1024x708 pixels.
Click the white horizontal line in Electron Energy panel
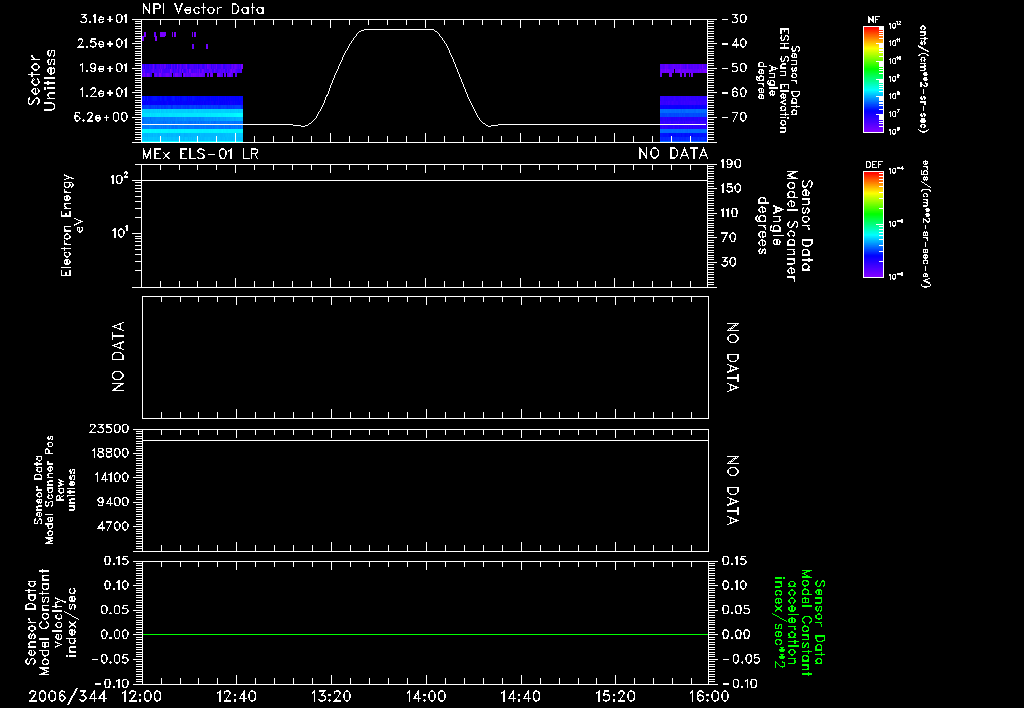[425, 181]
